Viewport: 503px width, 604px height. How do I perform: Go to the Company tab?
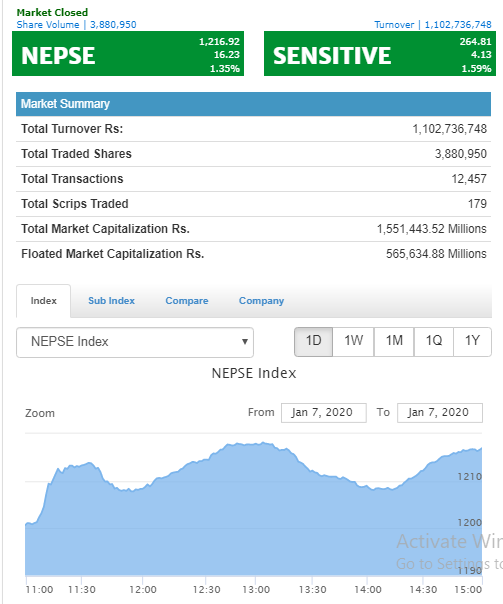pos(262,301)
